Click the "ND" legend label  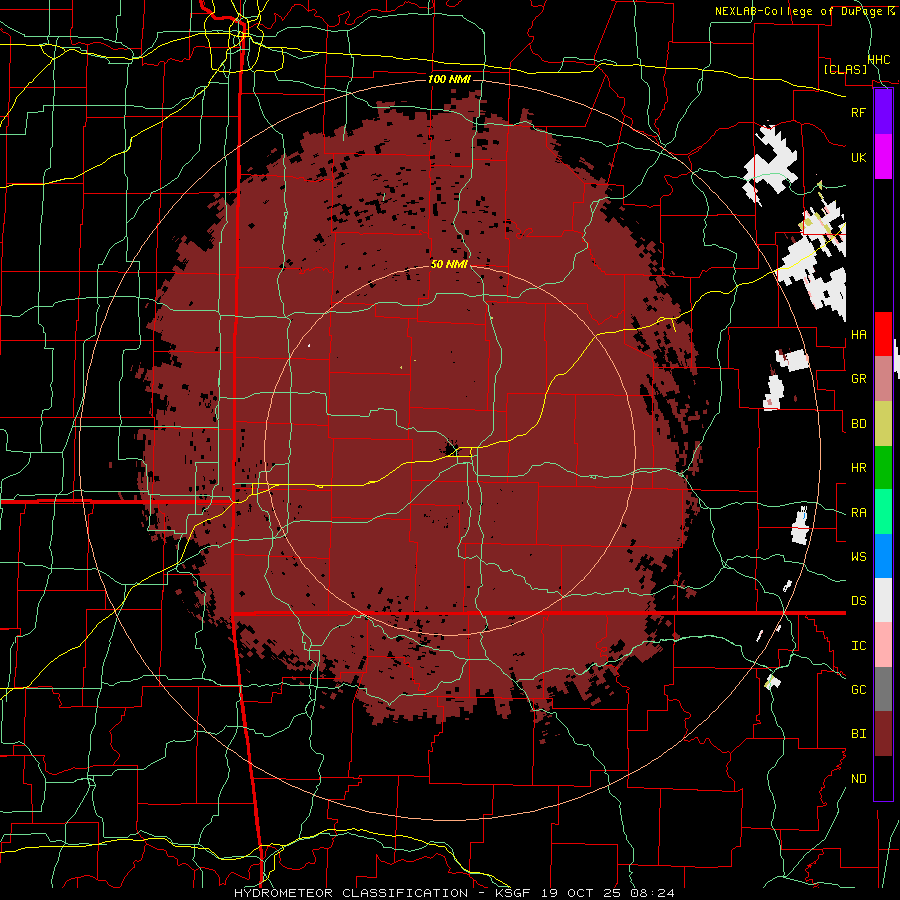[x=858, y=779]
